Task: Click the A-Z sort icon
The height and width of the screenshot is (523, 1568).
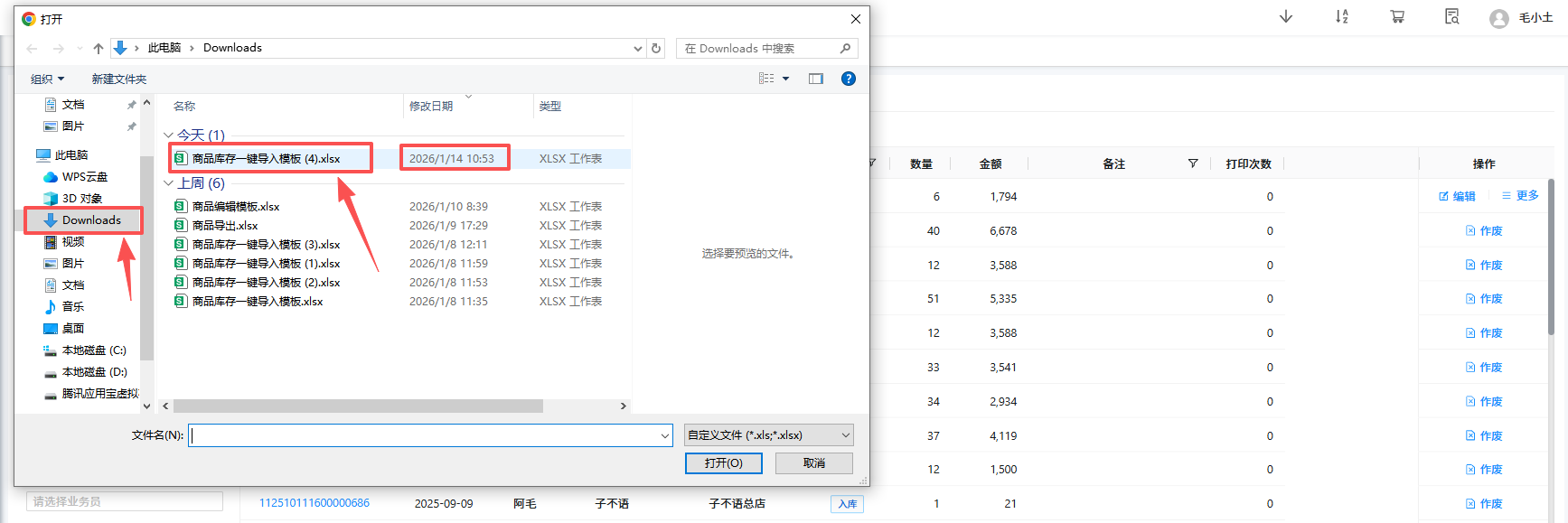Action: pos(1341,17)
